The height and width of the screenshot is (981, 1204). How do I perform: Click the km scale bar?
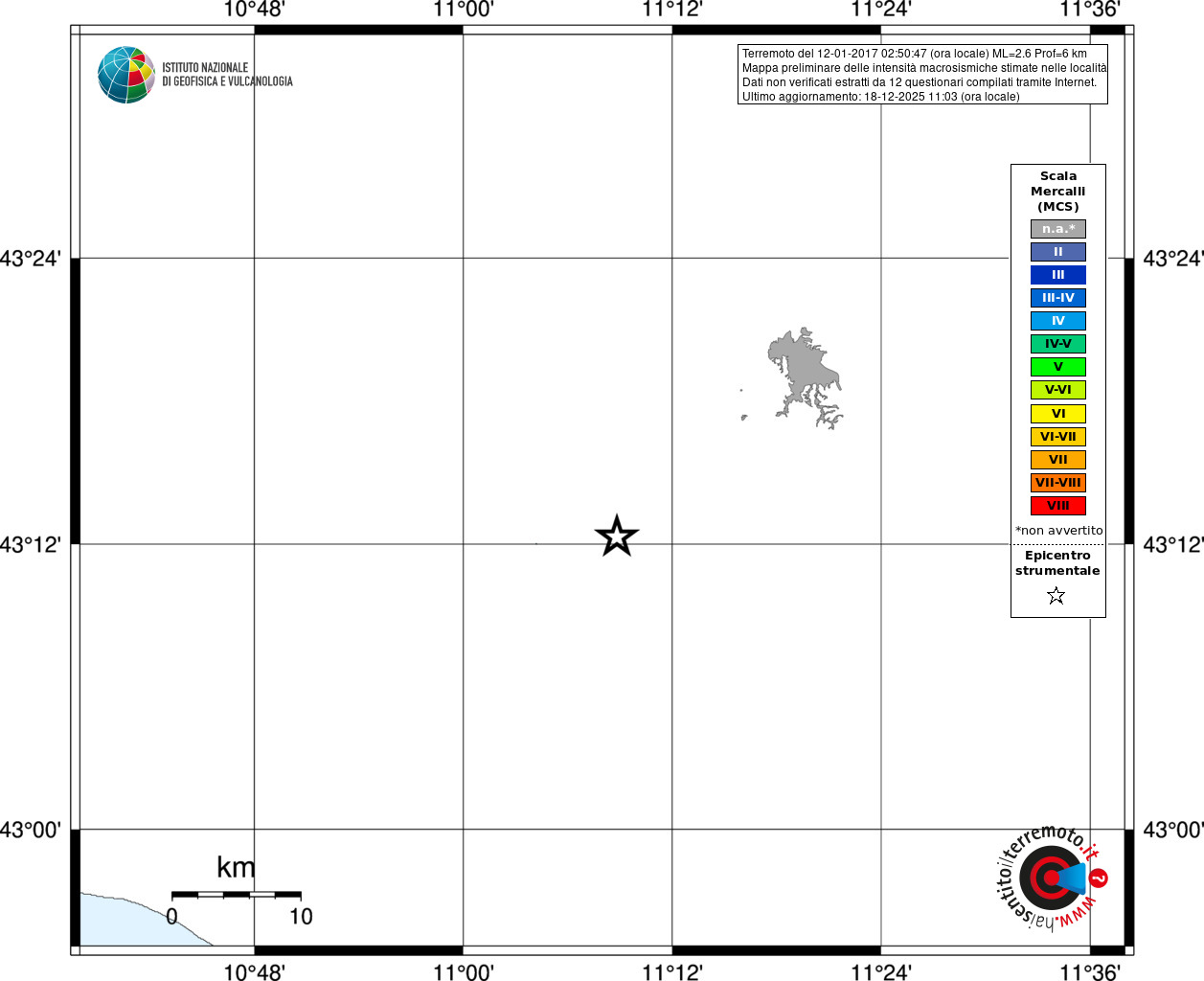237,895
